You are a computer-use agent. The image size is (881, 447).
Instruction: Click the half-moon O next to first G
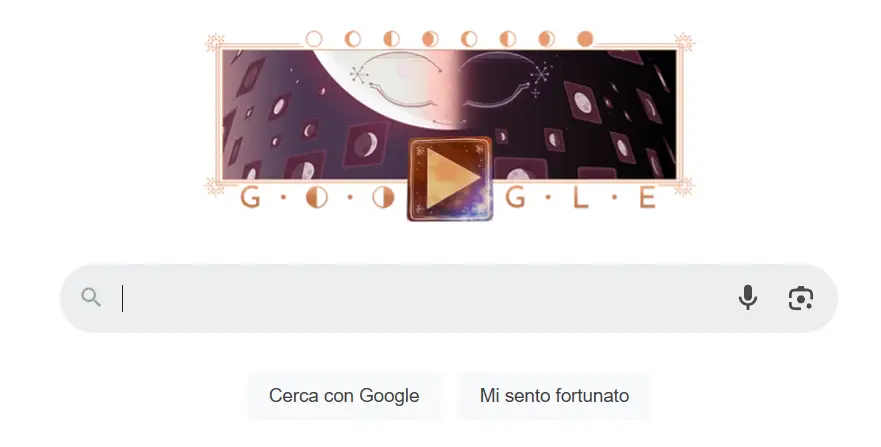click(x=316, y=198)
